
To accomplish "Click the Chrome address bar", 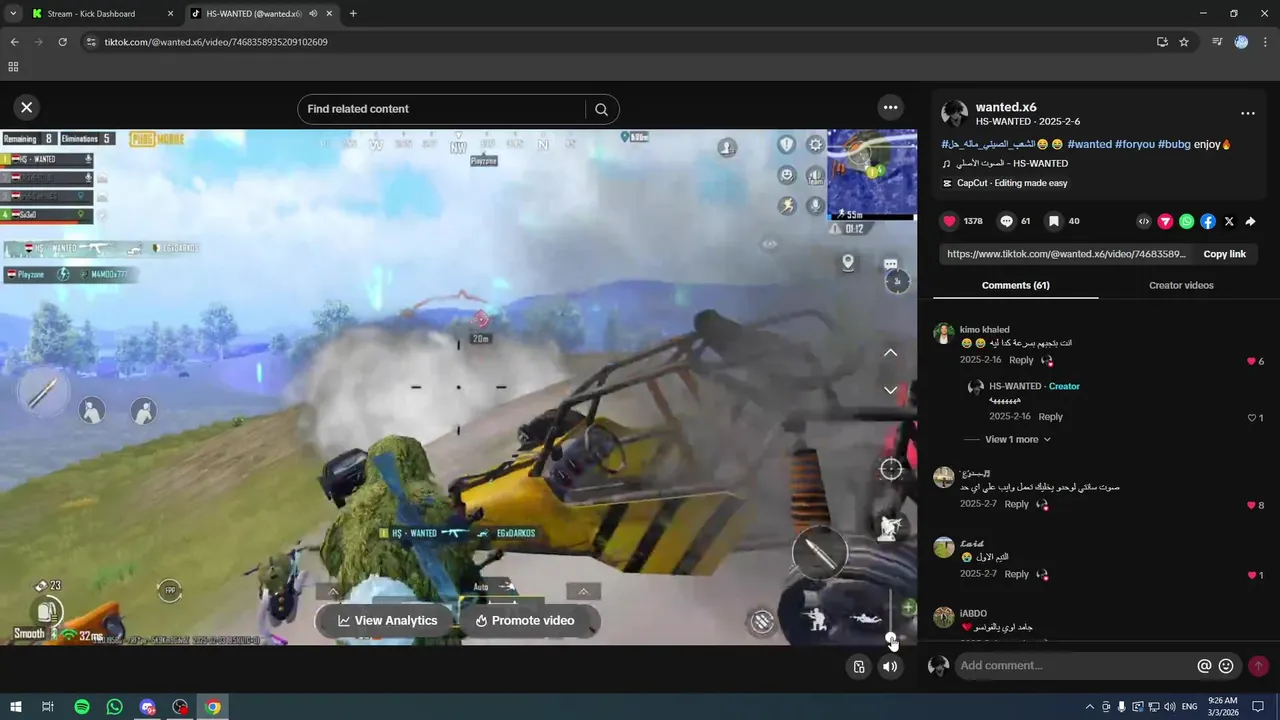I will [x=620, y=42].
